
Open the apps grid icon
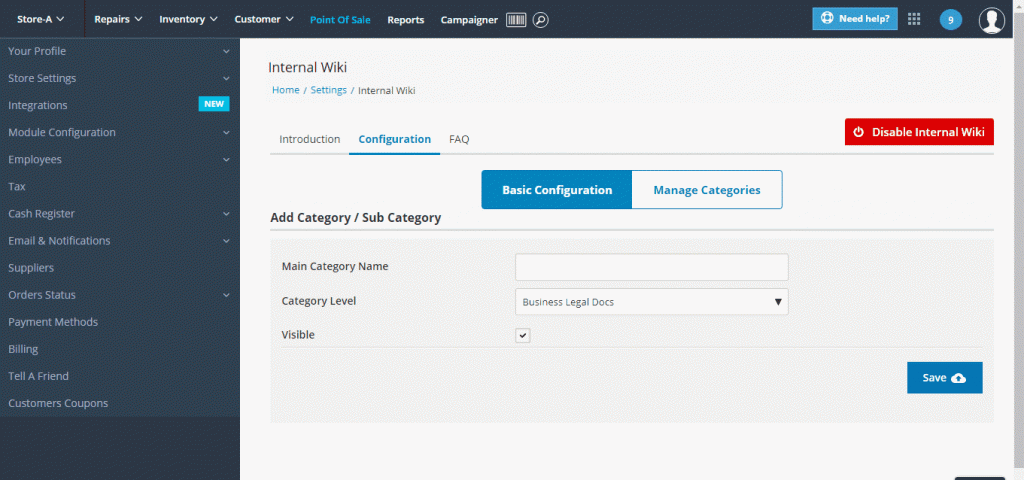point(914,19)
